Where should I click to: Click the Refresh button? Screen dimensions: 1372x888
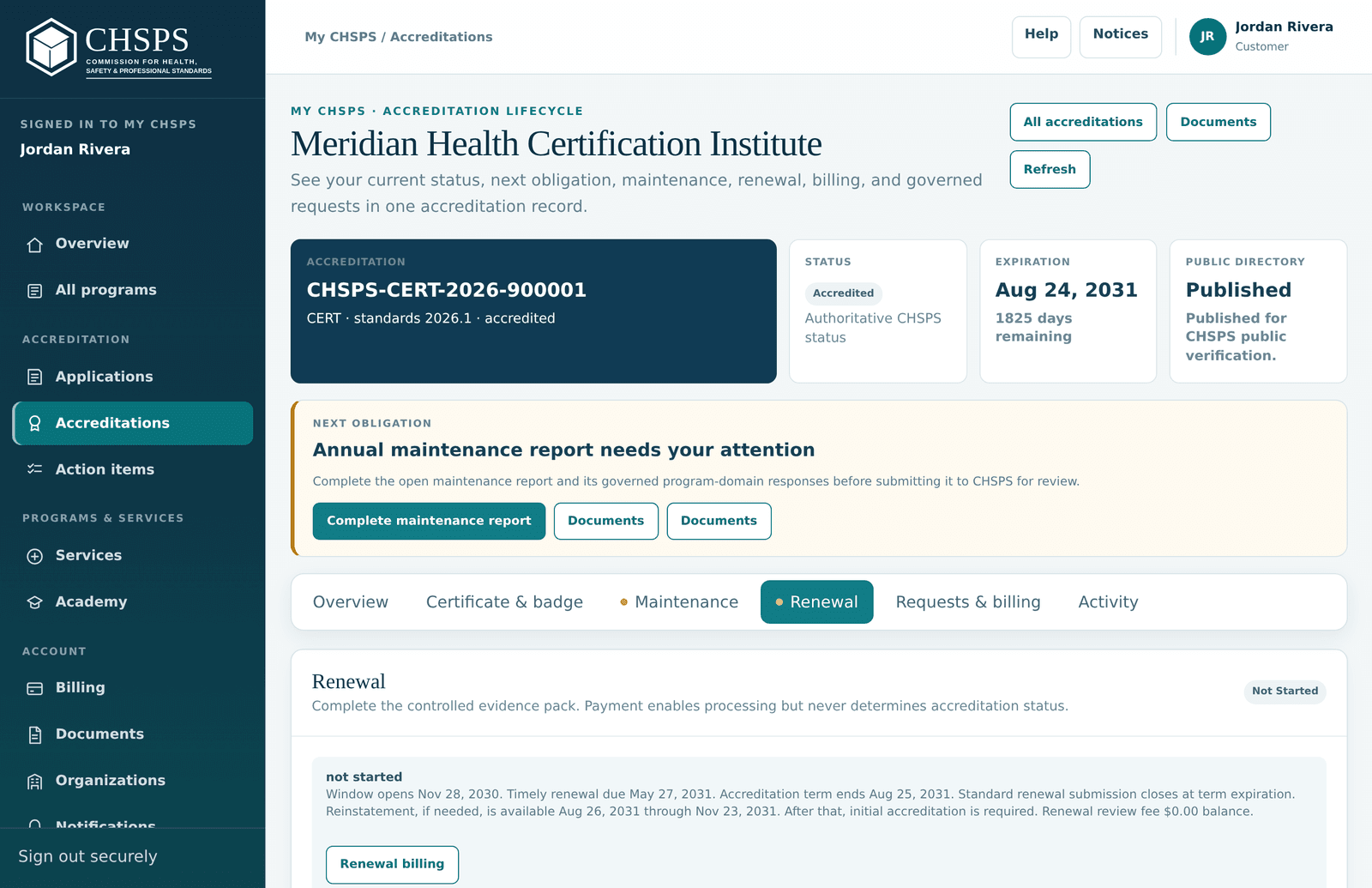pos(1050,169)
